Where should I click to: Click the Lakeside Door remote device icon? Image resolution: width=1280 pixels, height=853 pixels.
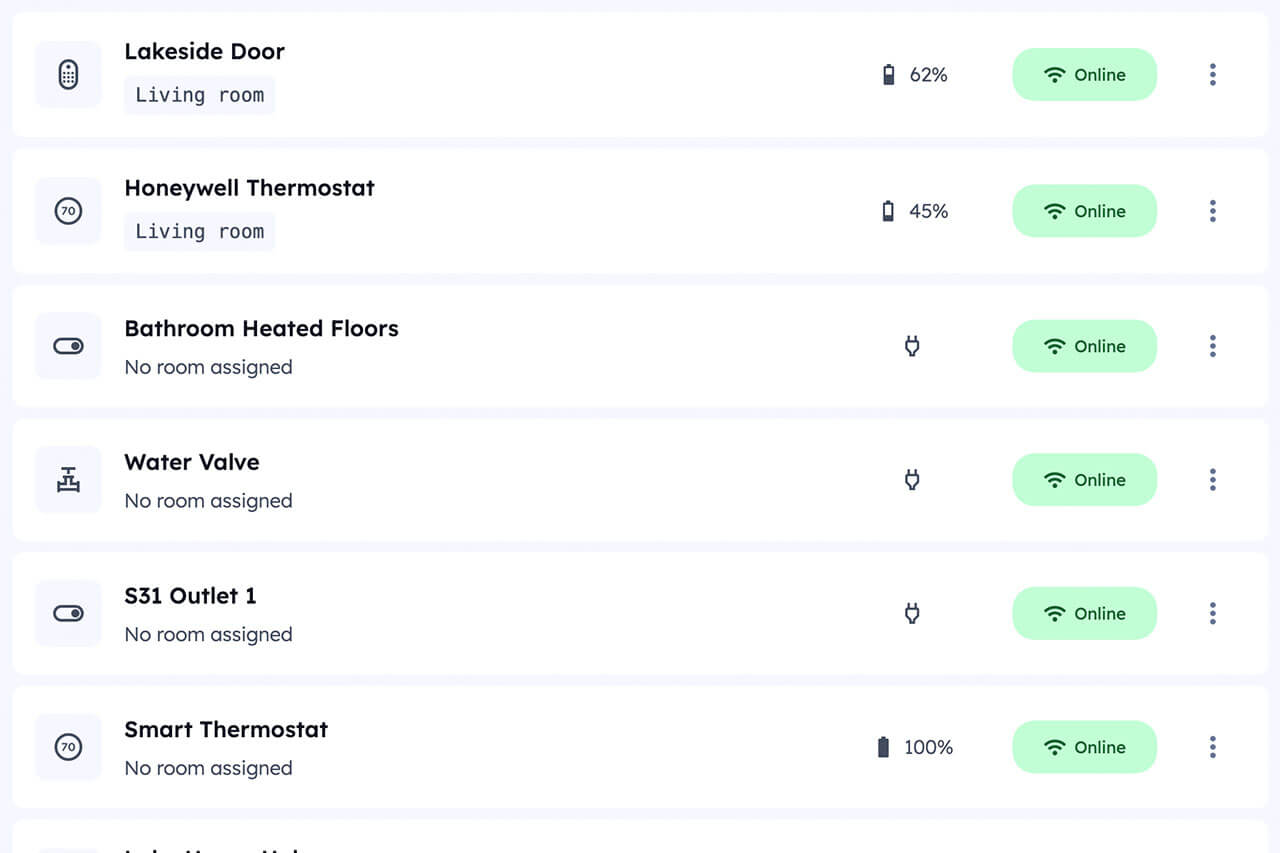[x=68, y=75]
